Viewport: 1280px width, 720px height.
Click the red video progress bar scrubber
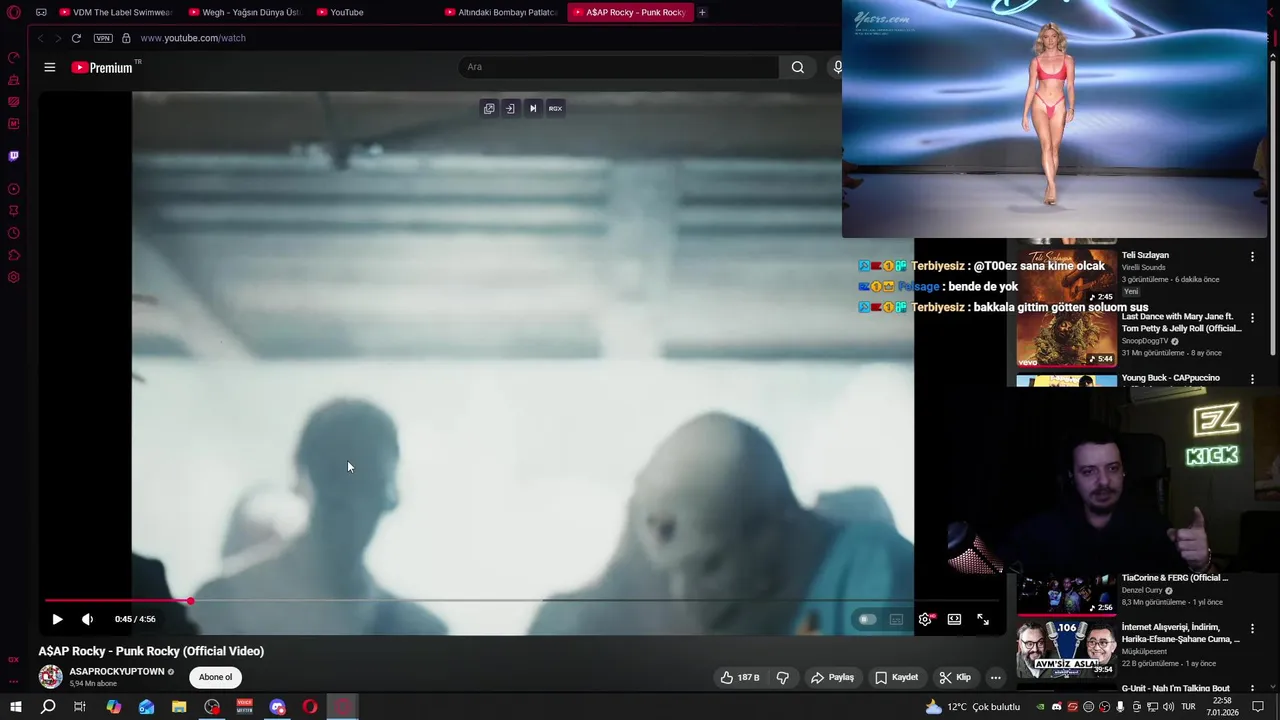pos(190,601)
